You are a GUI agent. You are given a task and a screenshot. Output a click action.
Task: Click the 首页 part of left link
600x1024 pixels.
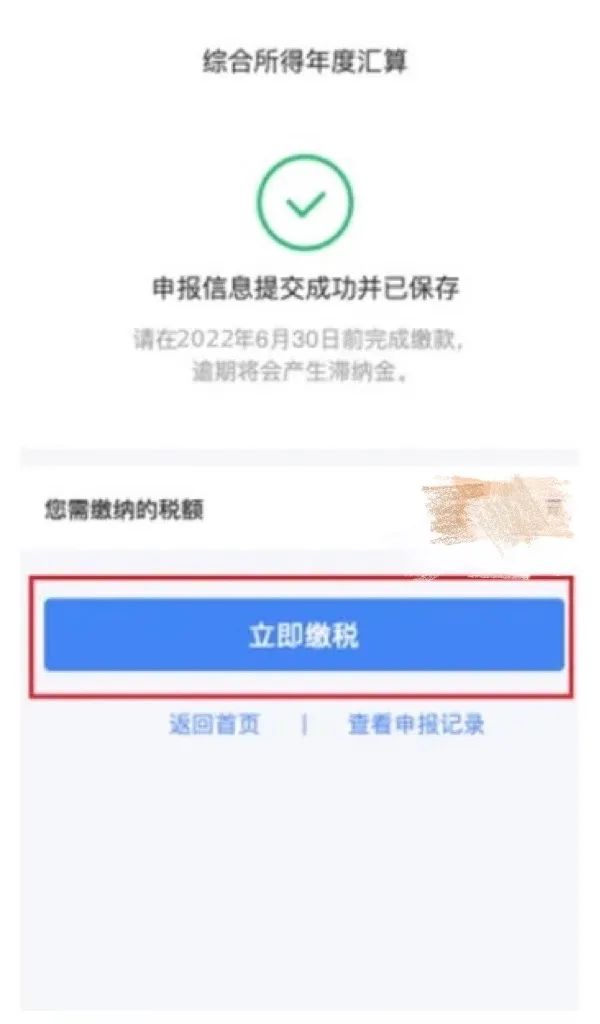tap(237, 724)
